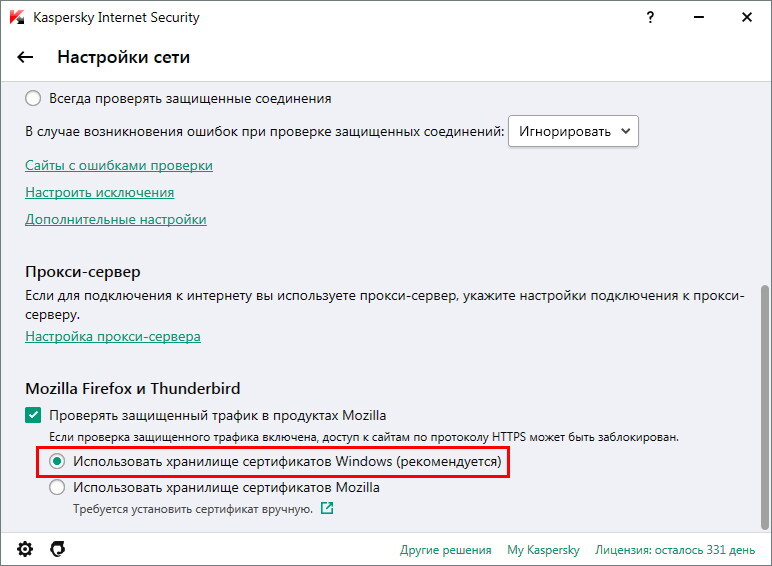Select 'Использовать хранилище сертификатов Mozilla' radio
The width and height of the screenshot is (772, 566).
point(57,487)
